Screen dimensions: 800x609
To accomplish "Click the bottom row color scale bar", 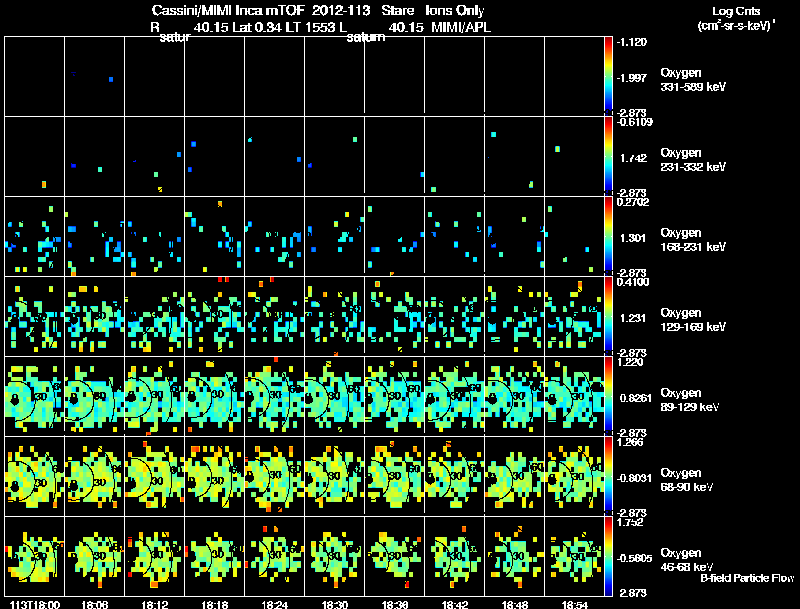I will (608, 556).
